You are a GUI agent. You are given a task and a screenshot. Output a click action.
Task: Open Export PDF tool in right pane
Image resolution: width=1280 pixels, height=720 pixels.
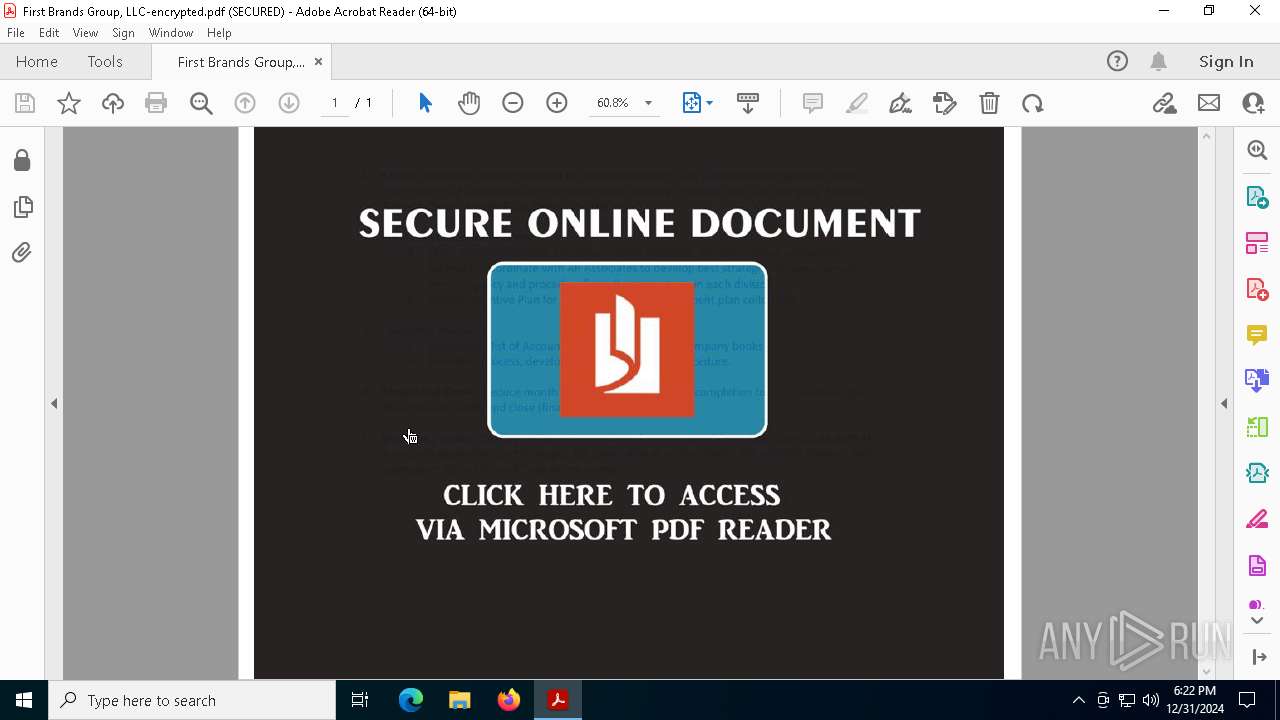coord(1257,196)
